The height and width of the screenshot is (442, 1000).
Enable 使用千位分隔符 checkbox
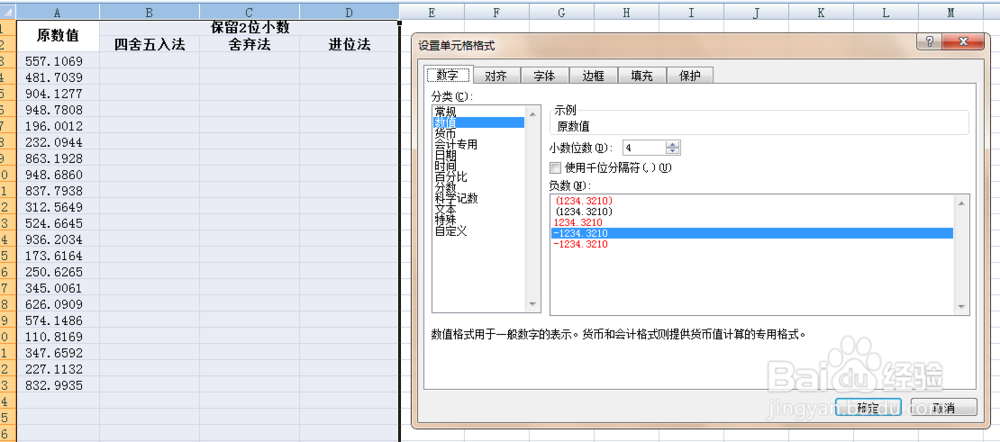coord(555,168)
